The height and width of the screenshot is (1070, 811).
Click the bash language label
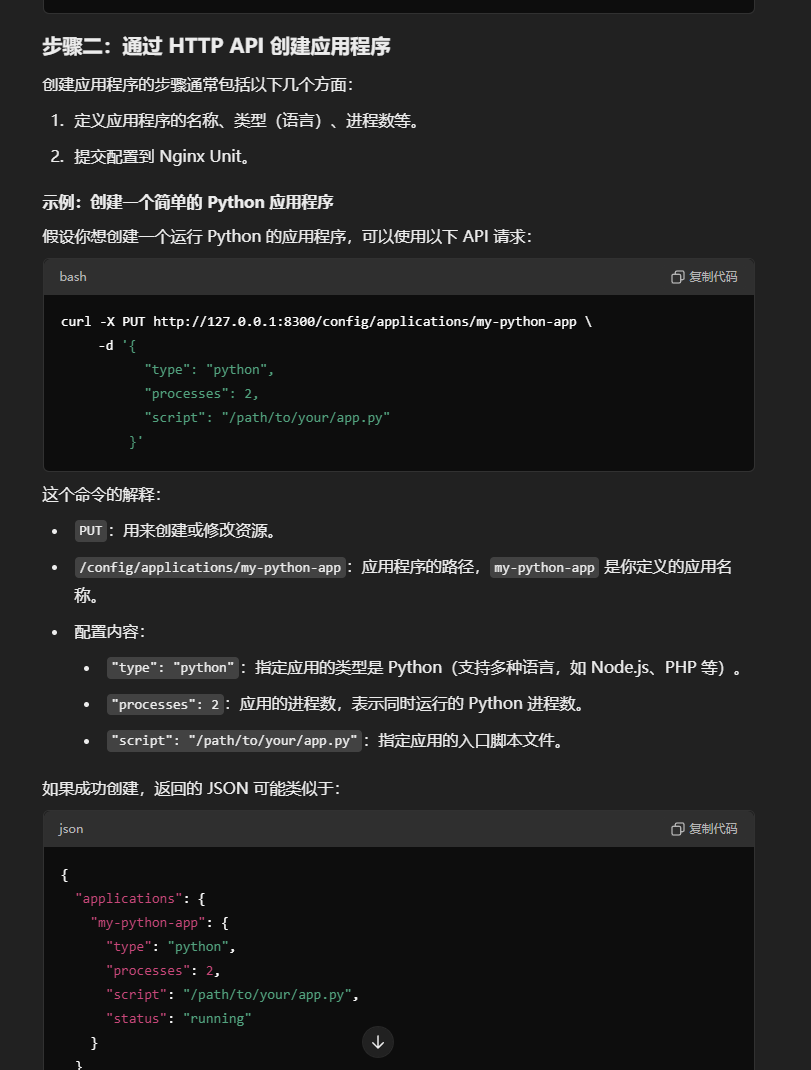coord(73,277)
